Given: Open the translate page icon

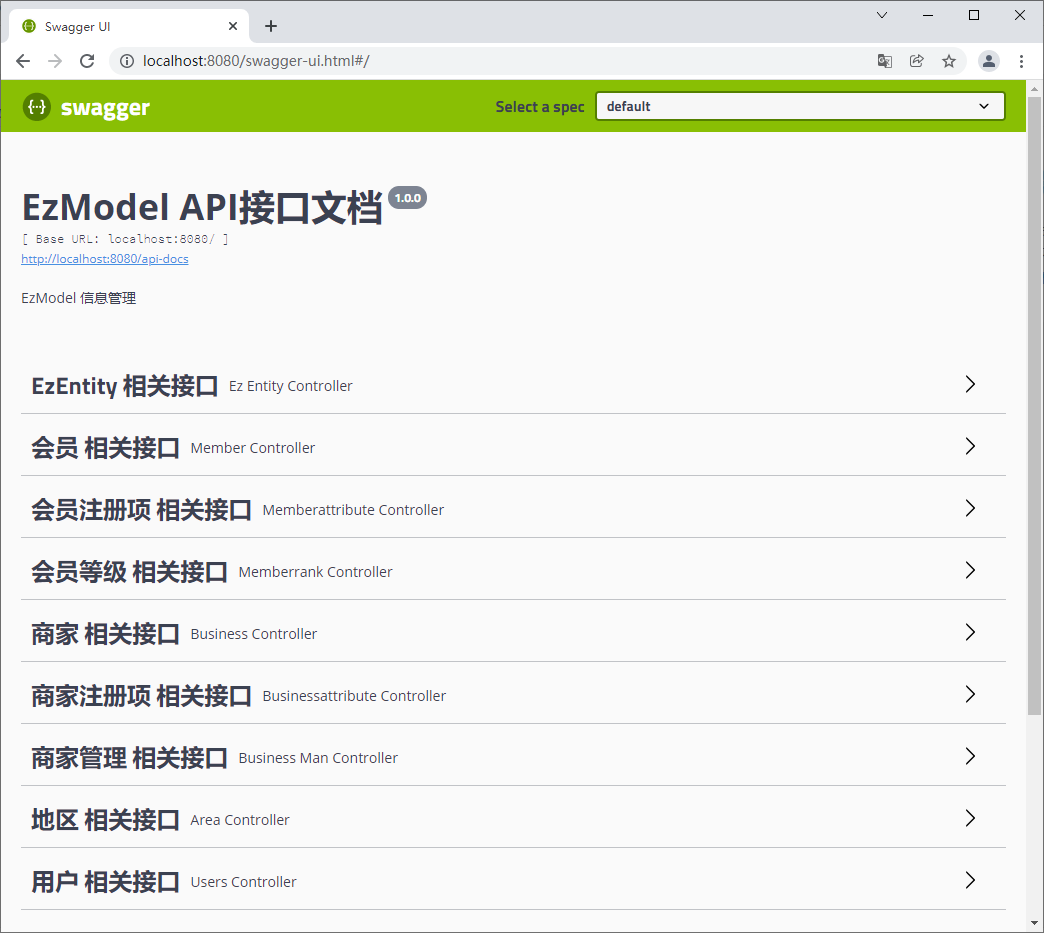Looking at the screenshot, I should (x=884, y=61).
